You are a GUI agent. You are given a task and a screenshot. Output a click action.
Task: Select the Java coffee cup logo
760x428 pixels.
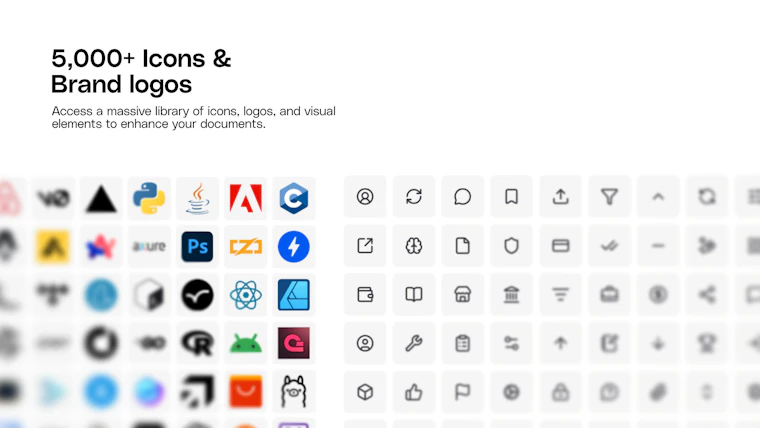click(x=198, y=198)
